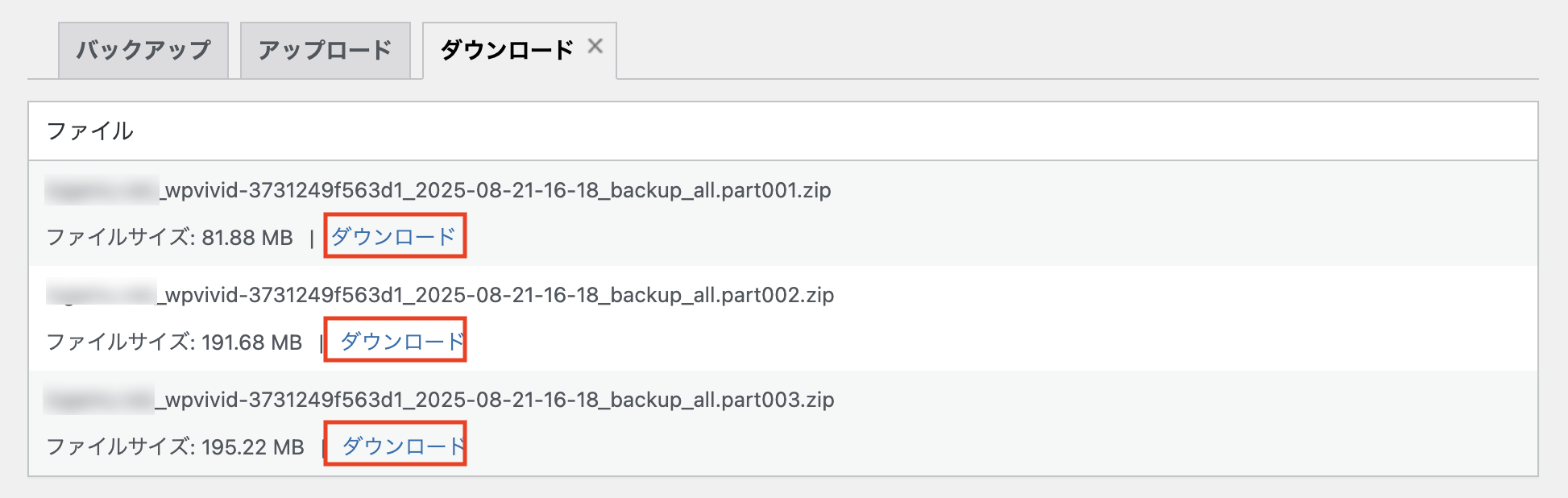Screen dimensions: 1568x498
Task: Click the blurred prefix of the part001 filename
Action: pos(102,190)
